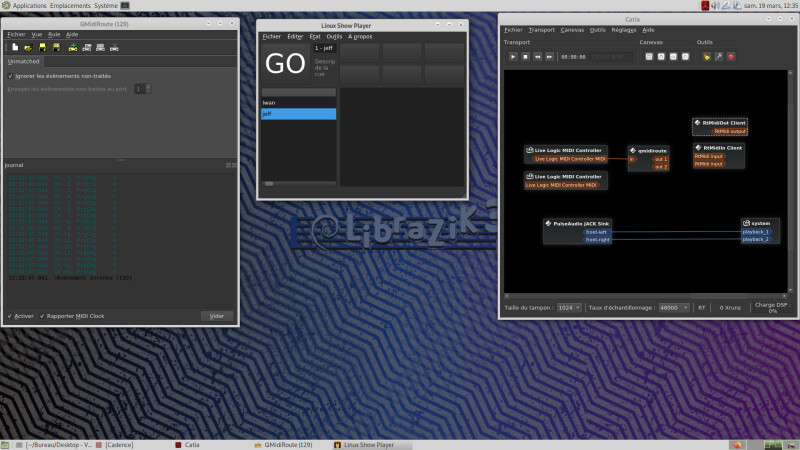Click the Save icon in QMidiRoute toolbar

pos(42,47)
